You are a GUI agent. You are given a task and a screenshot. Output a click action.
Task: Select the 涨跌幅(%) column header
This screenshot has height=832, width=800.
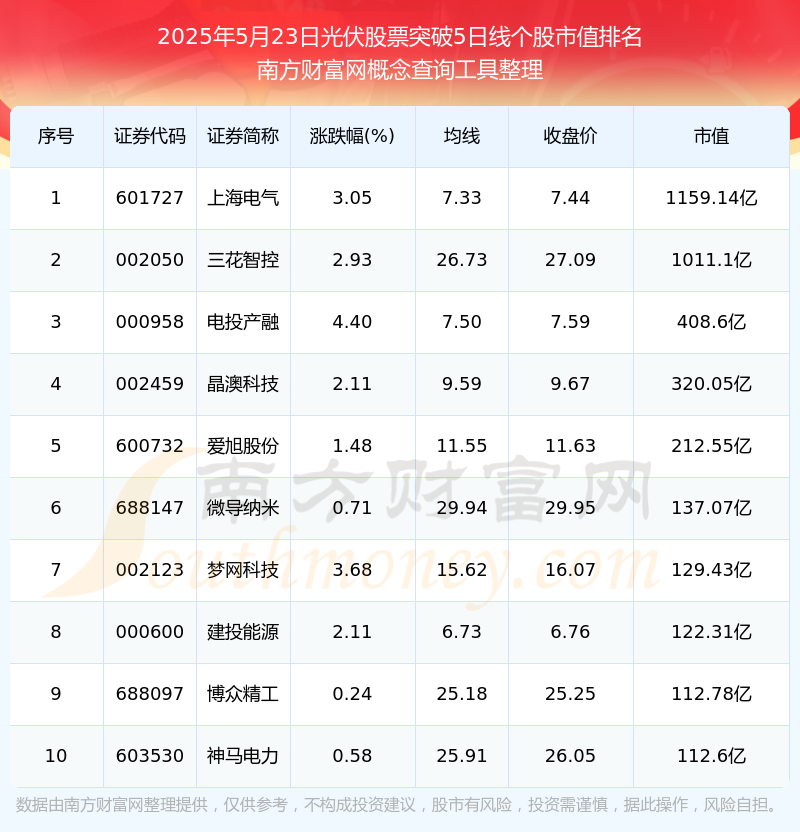(x=352, y=136)
